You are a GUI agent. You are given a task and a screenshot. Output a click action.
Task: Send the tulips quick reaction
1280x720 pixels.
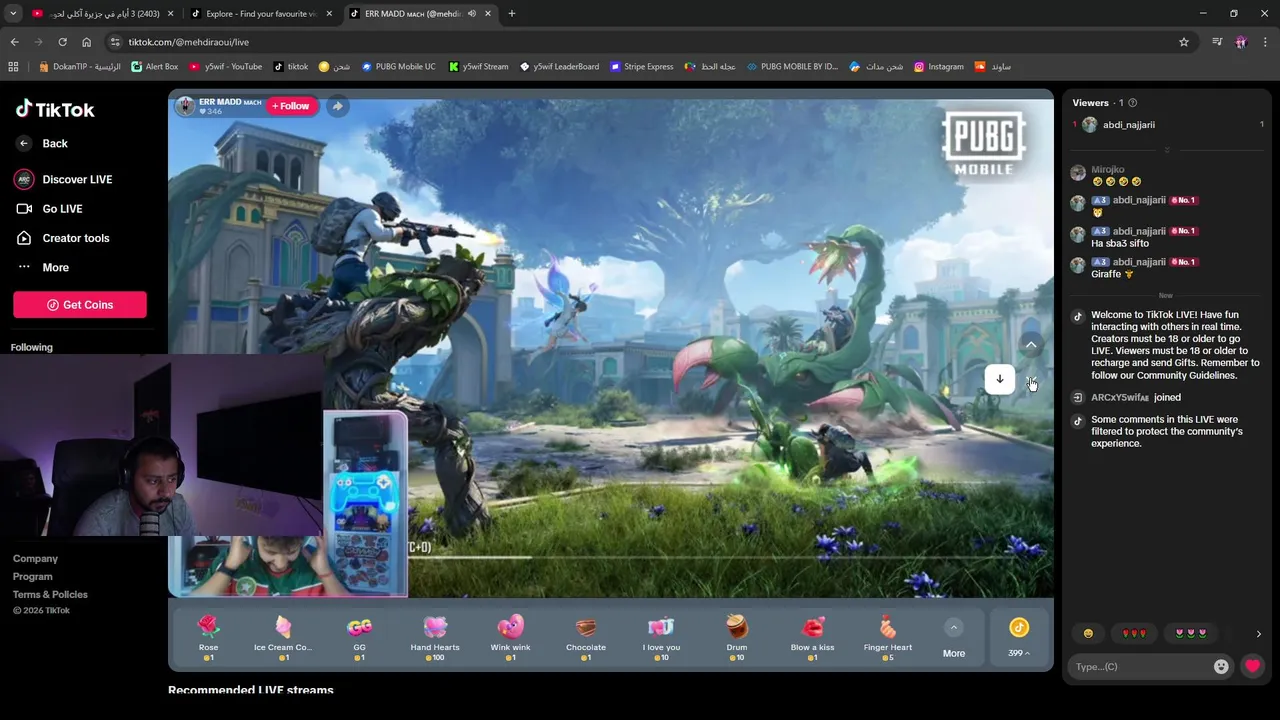click(x=1191, y=633)
